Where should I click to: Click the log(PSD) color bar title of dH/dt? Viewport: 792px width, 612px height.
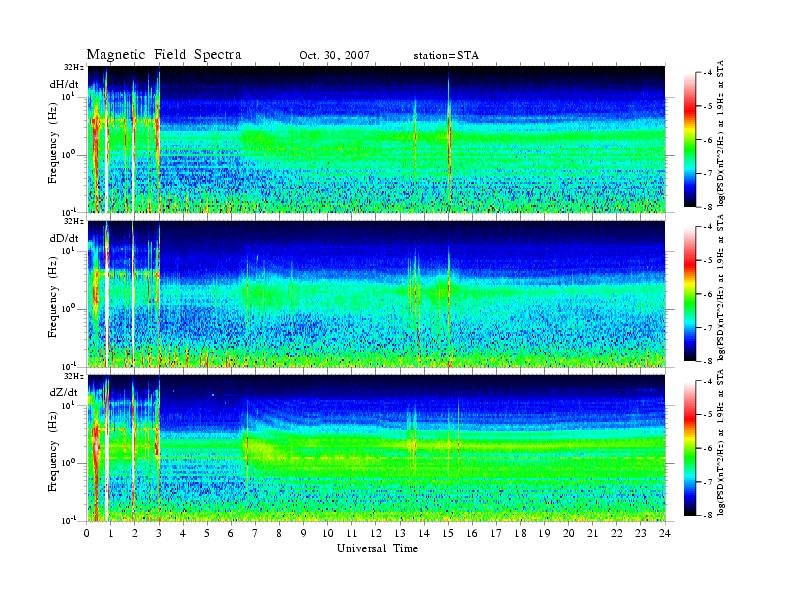pyautogui.click(x=721, y=133)
